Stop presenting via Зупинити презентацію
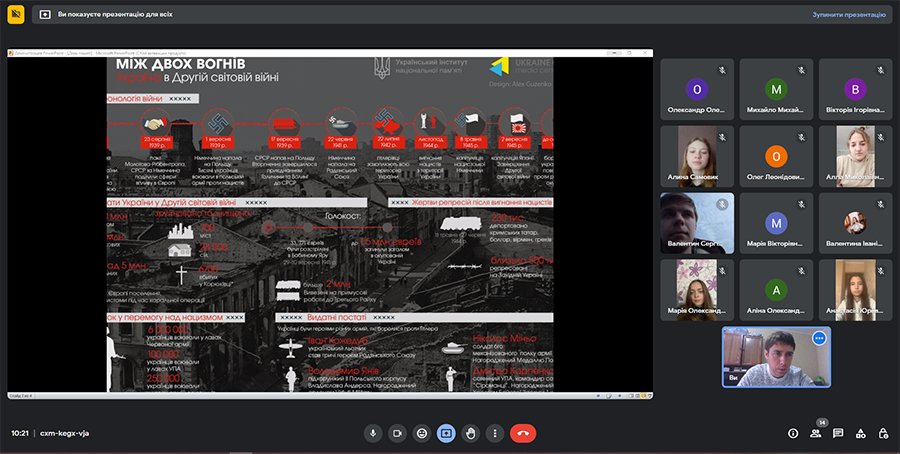This screenshot has width=900, height=454. [848, 14]
